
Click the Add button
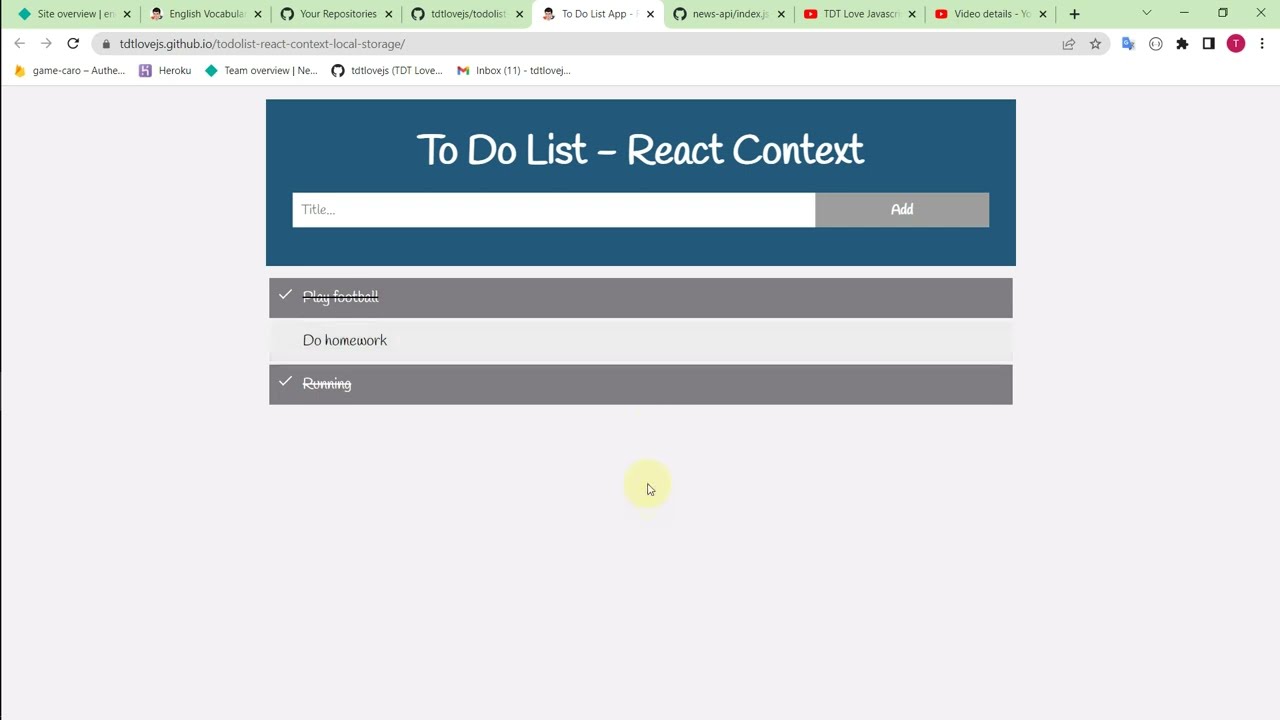(x=901, y=210)
